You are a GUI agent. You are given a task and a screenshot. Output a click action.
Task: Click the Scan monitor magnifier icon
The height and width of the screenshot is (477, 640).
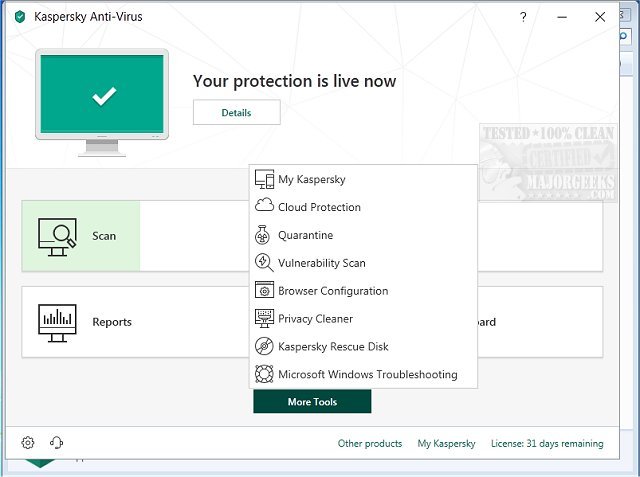(57, 237)
